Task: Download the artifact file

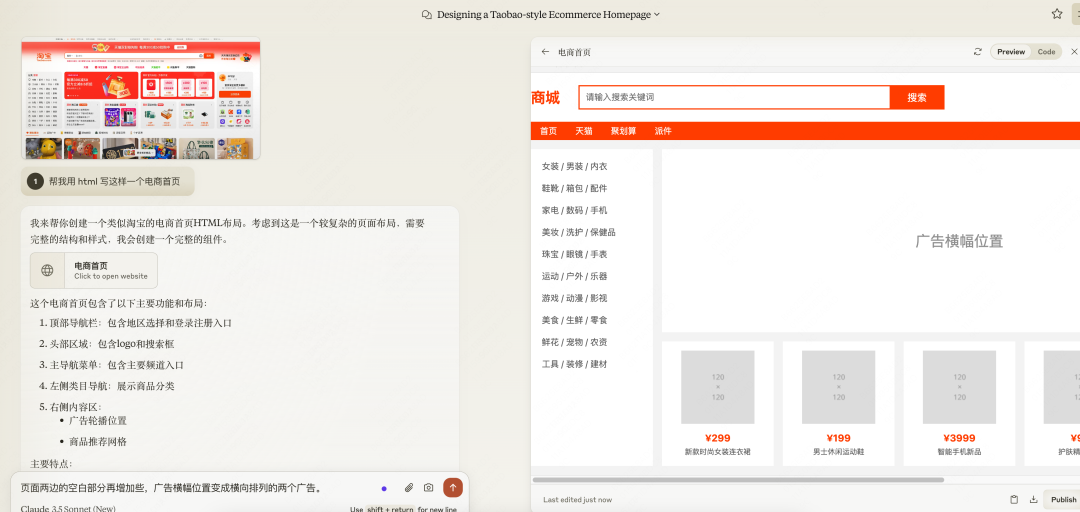Action: pos(1033,500)
